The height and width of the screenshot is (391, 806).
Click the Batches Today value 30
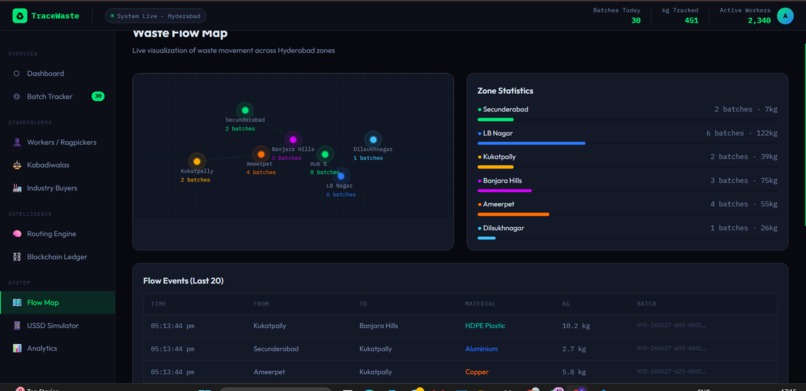click(635, 21)
